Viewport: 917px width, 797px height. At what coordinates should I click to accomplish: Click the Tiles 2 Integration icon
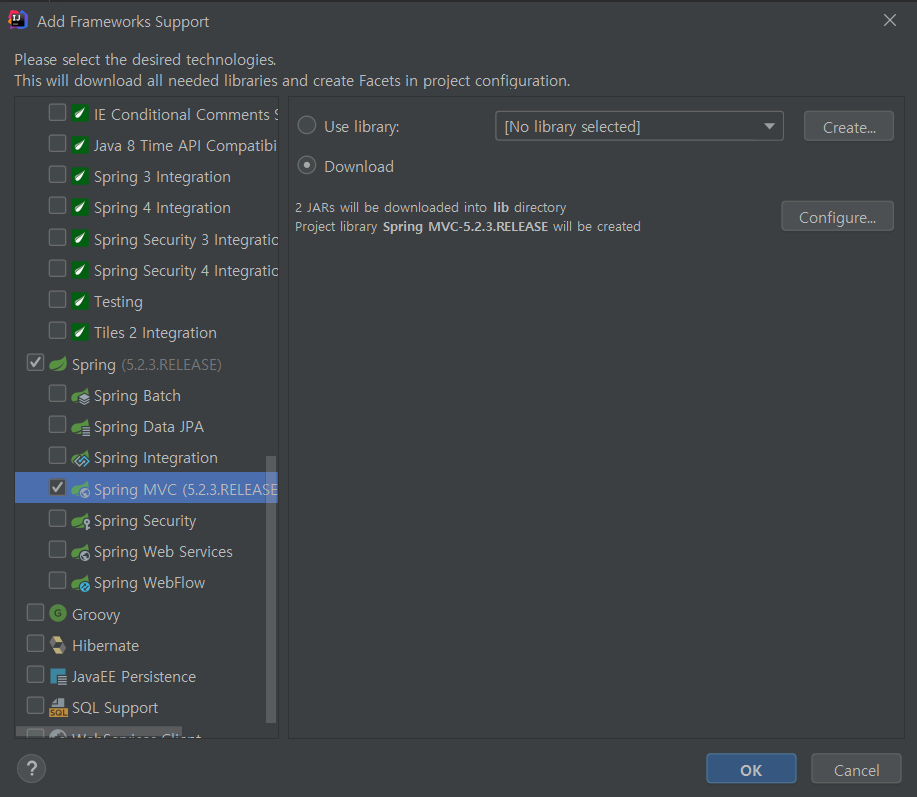(x=80, y=332)
